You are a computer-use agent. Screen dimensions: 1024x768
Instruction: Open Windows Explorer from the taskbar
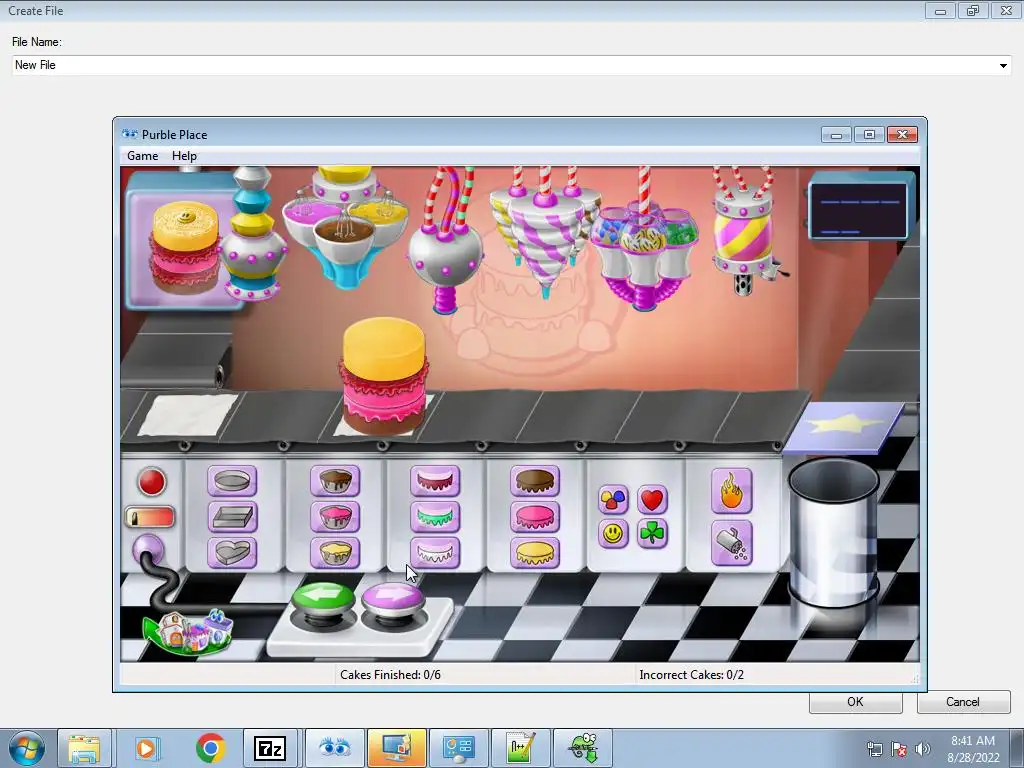click(x=85, y=748)
